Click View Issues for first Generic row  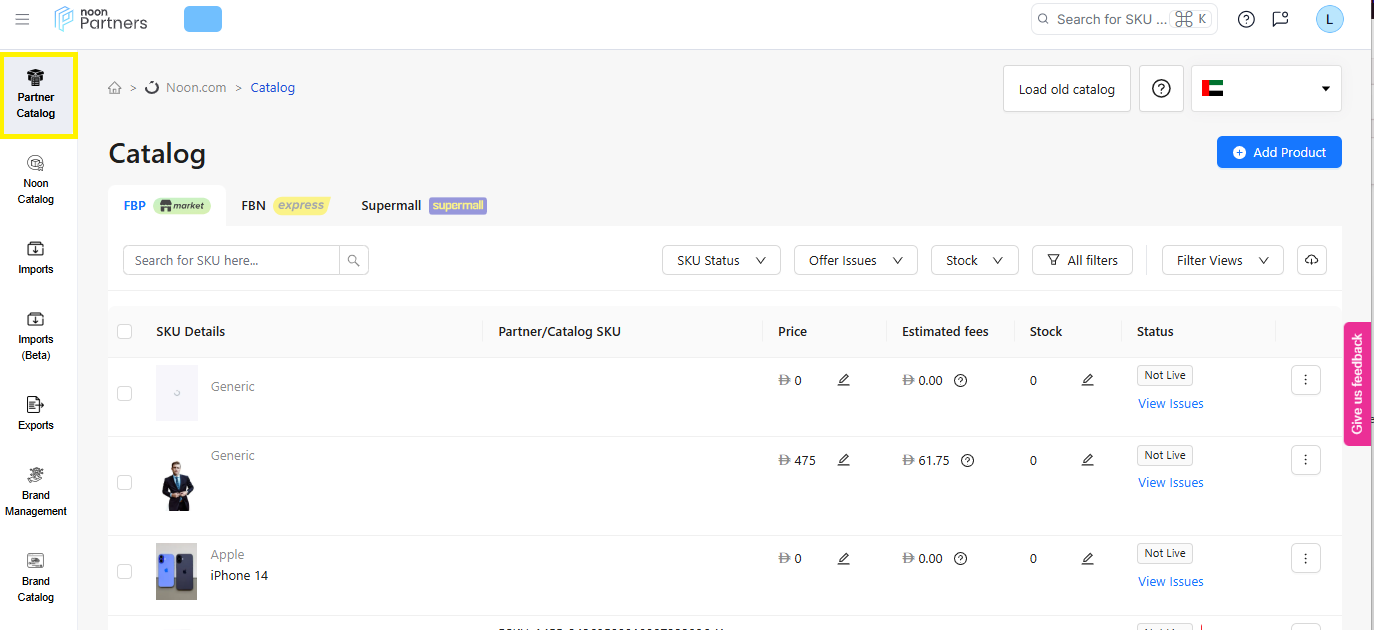[x=1170, y=404]
